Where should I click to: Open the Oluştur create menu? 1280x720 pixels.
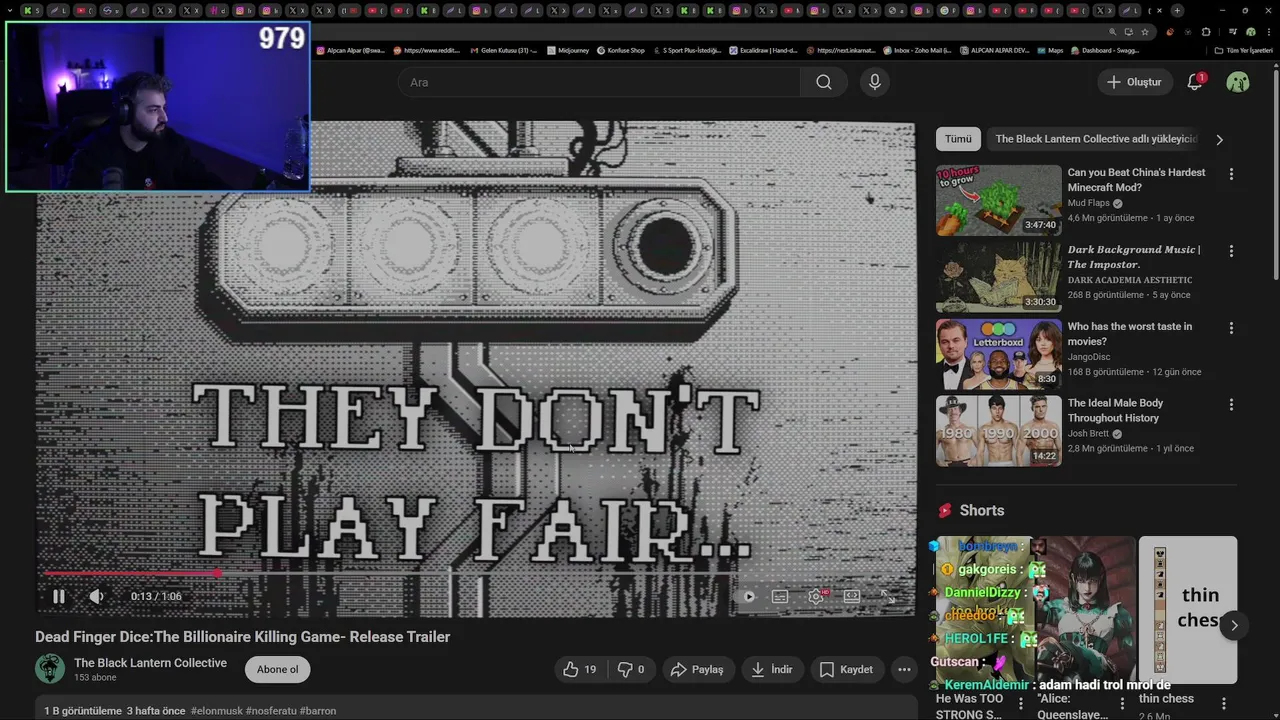1134,82
